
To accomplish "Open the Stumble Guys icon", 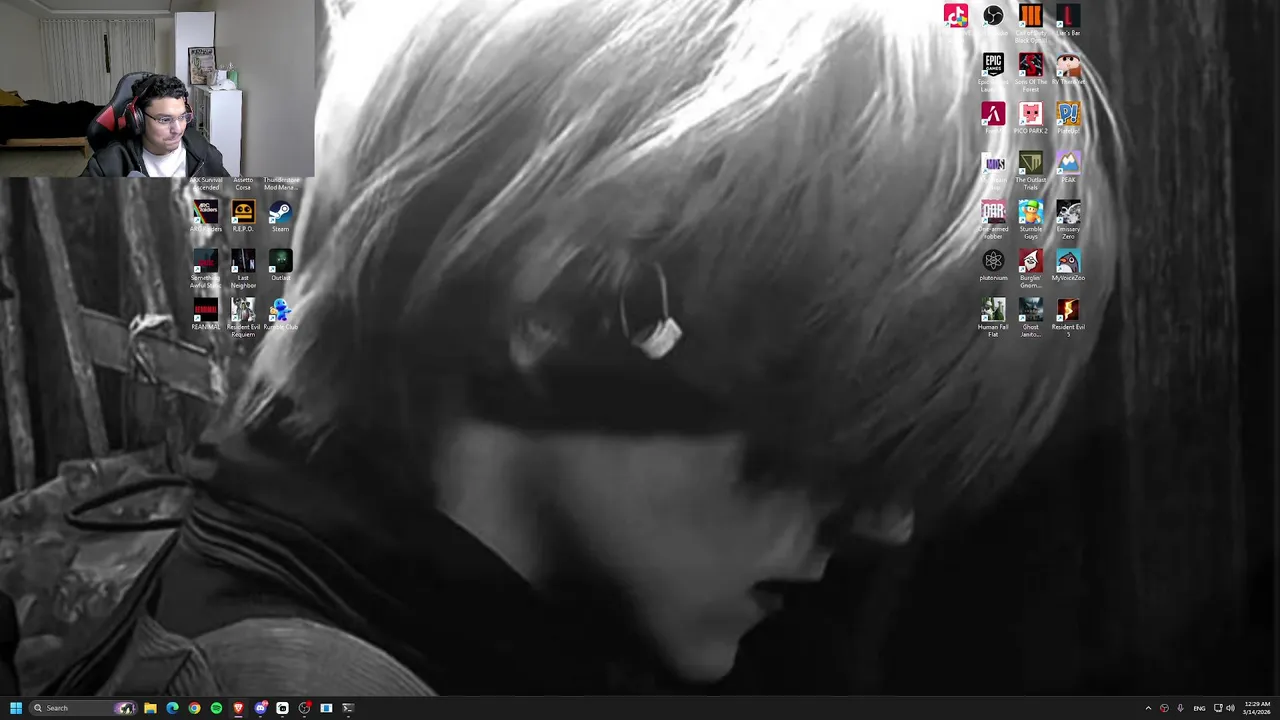I will (x=1030, y=219).
